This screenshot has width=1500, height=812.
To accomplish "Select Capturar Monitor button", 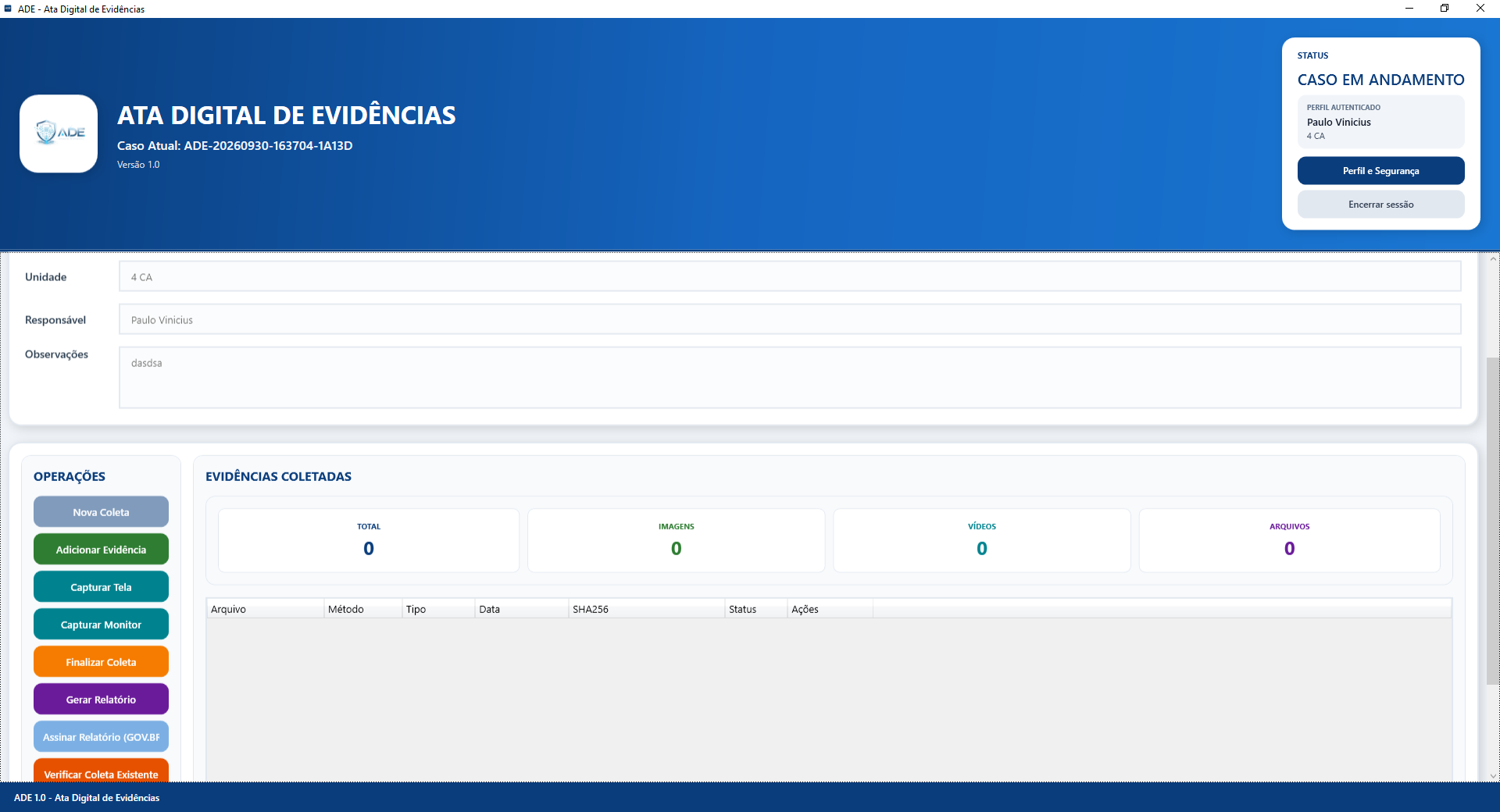I will [x=101, y=625].
